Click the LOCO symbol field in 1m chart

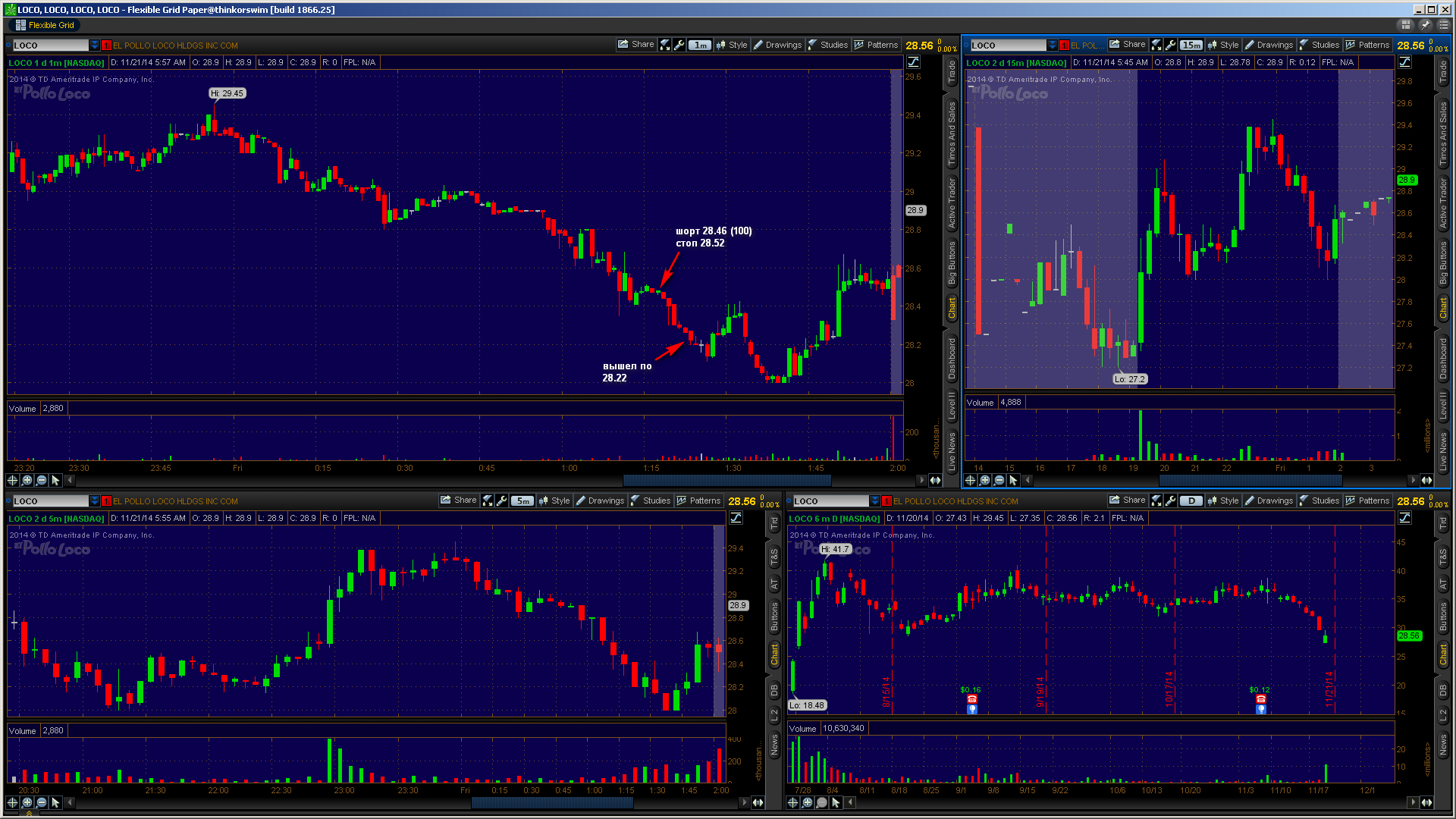(x=50, y=45)
